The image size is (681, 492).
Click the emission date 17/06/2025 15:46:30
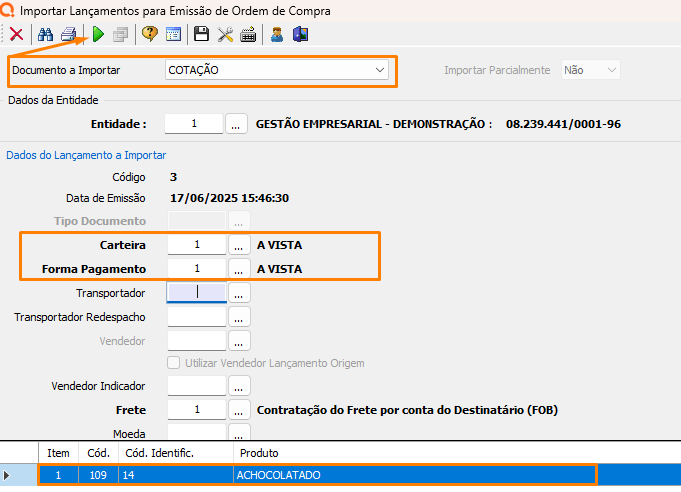click(x=229, y=198)
